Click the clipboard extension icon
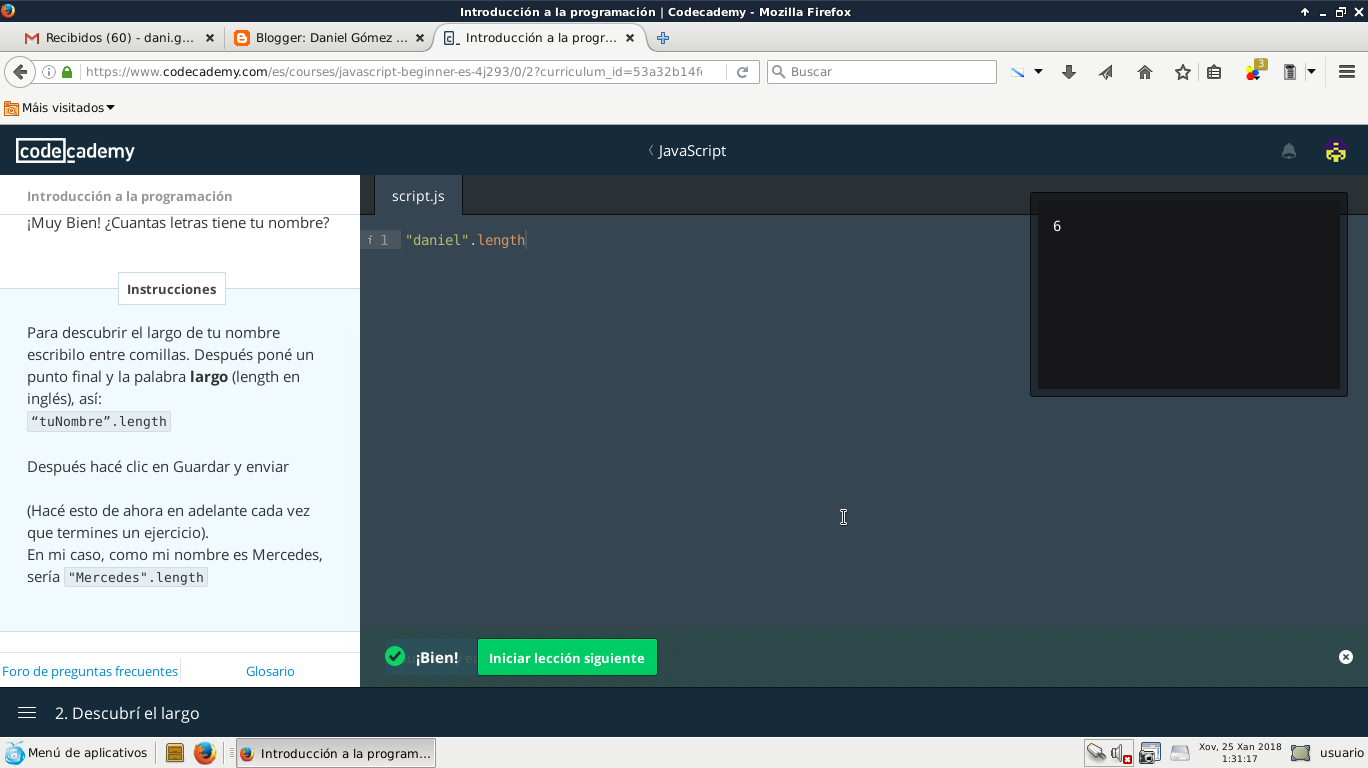This screenshot has width=1368, height=768. (x=1290, y=72)
